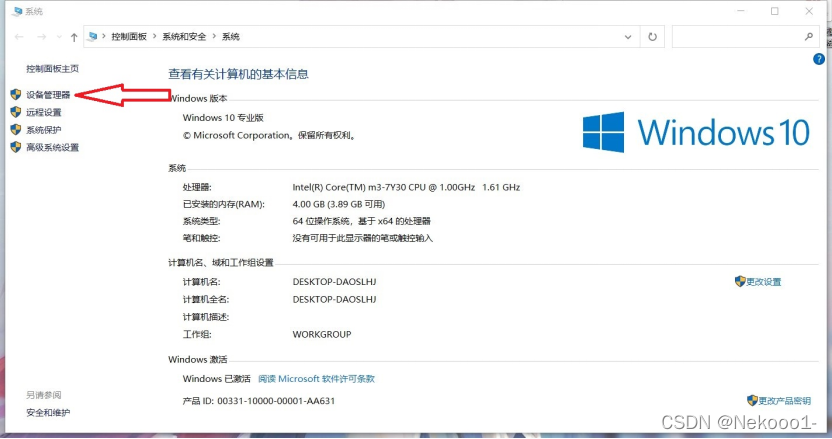Click the shield icon beside 更改设置
Viewport: 832px width, 439px height.
740,281
